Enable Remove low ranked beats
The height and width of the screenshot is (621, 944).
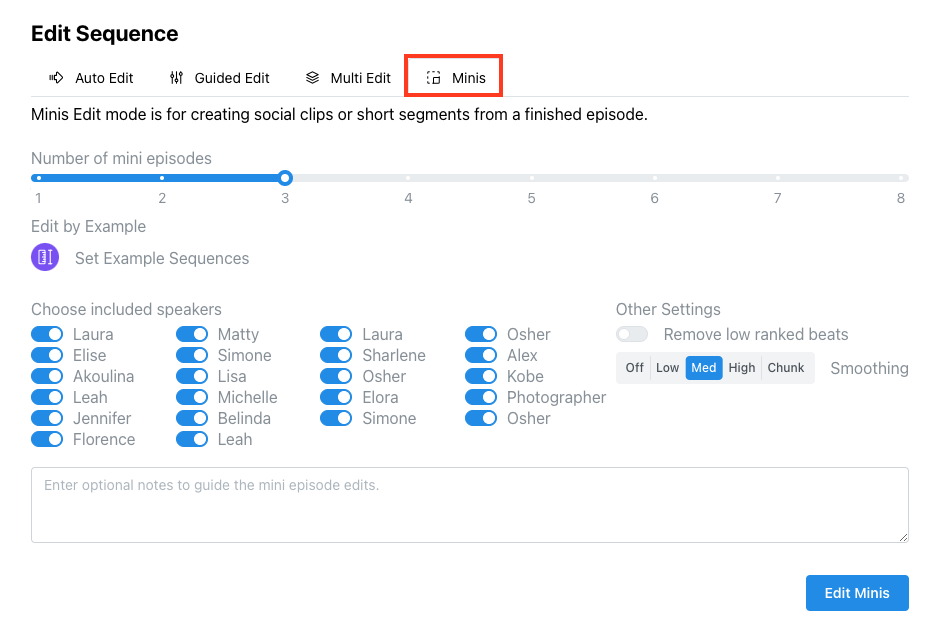pos(632,334)
